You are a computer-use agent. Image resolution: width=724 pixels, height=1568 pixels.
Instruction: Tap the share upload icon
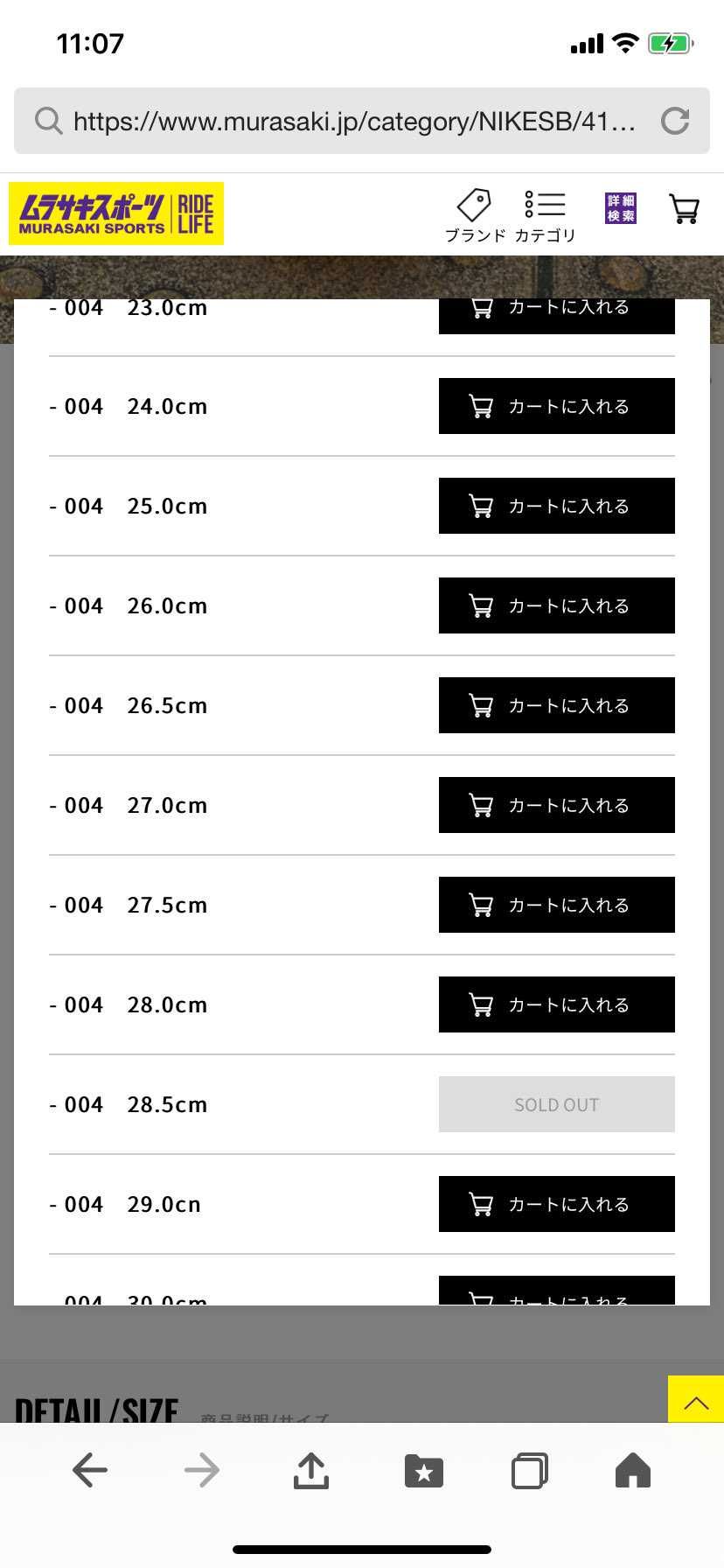click(x=311, y=1470)
